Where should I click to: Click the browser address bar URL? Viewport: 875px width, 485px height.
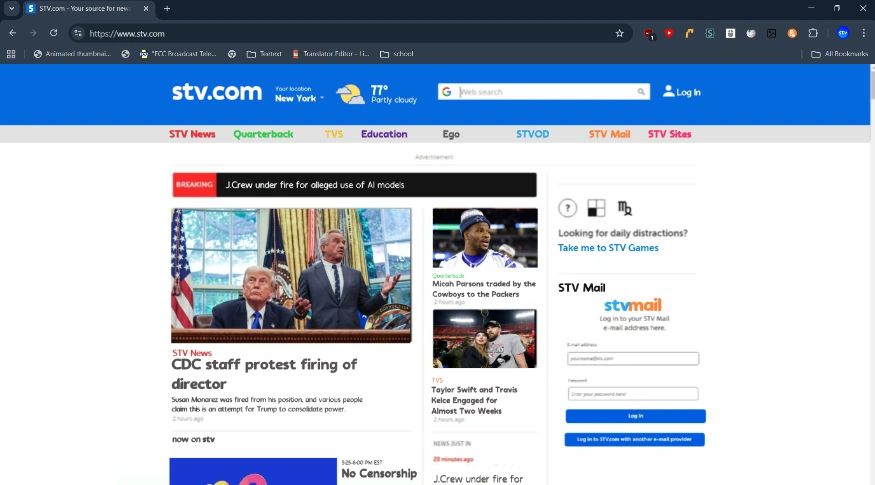pyautogui.click(x=127, y=33)
